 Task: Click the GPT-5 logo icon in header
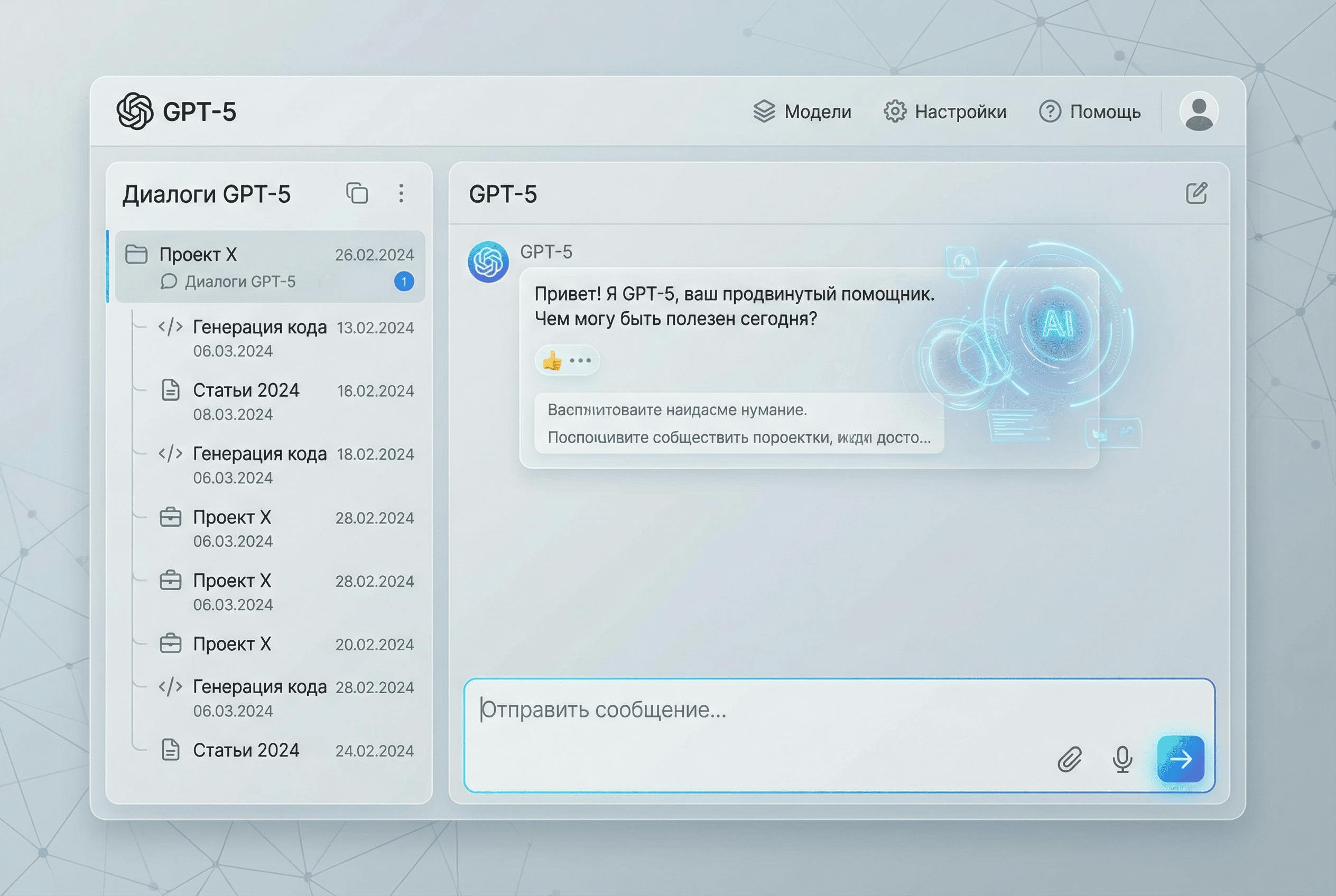click(x=135, y=111)
